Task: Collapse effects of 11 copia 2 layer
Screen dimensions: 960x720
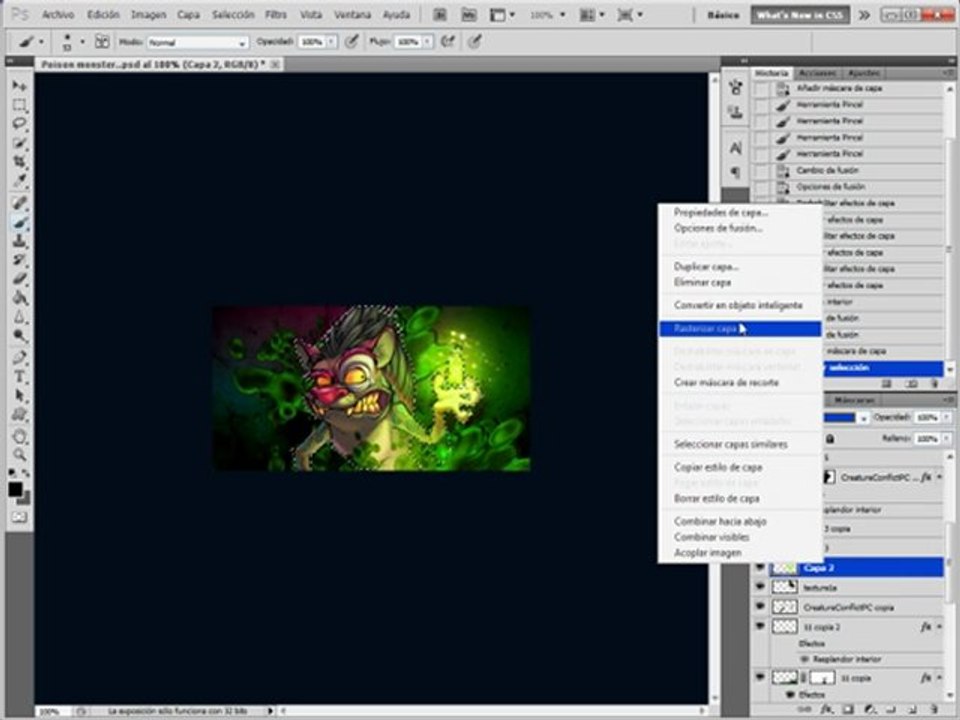Action: pyautogui.click(x=939, y=626)
